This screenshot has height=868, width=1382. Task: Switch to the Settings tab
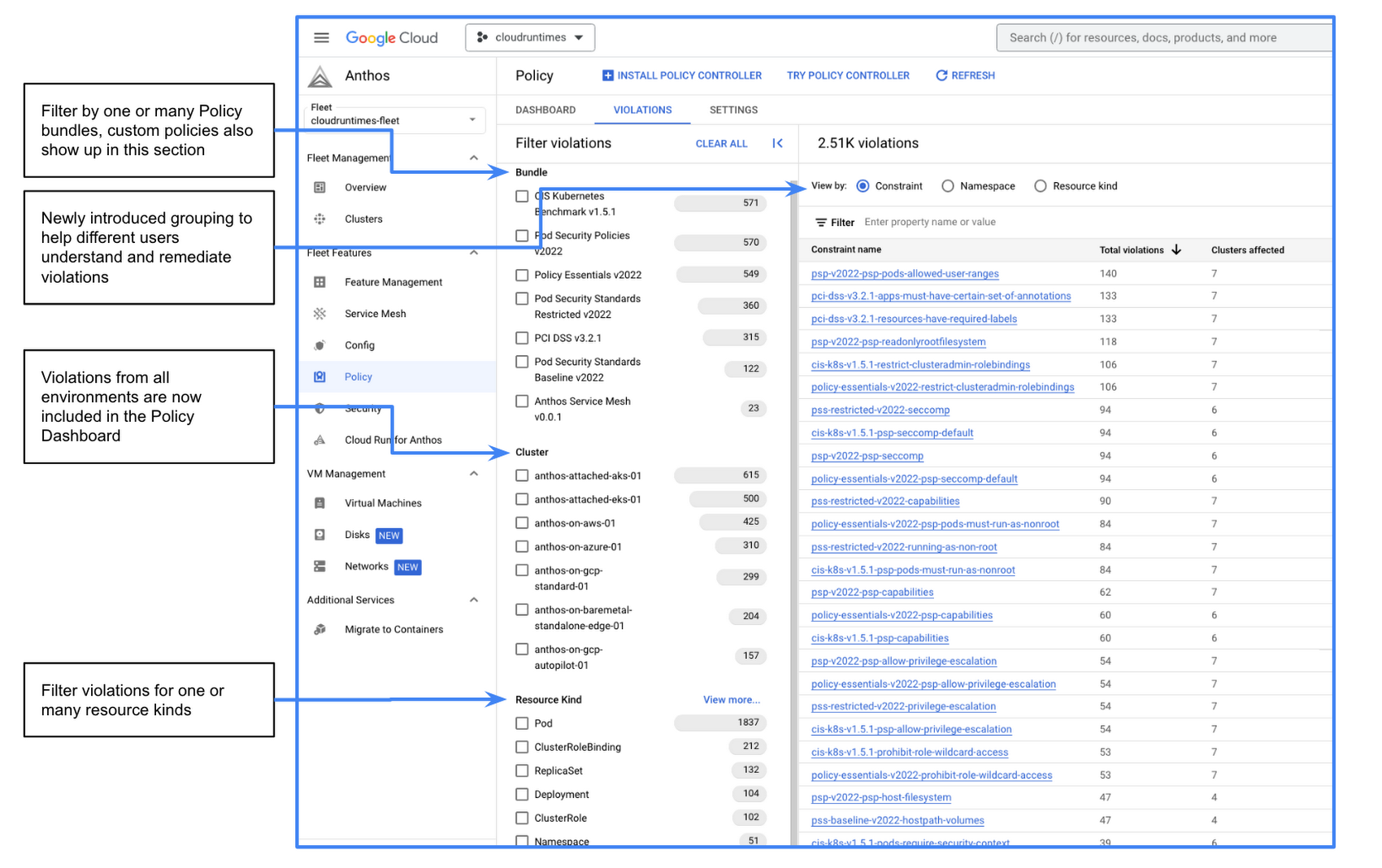tap(733, 110)
